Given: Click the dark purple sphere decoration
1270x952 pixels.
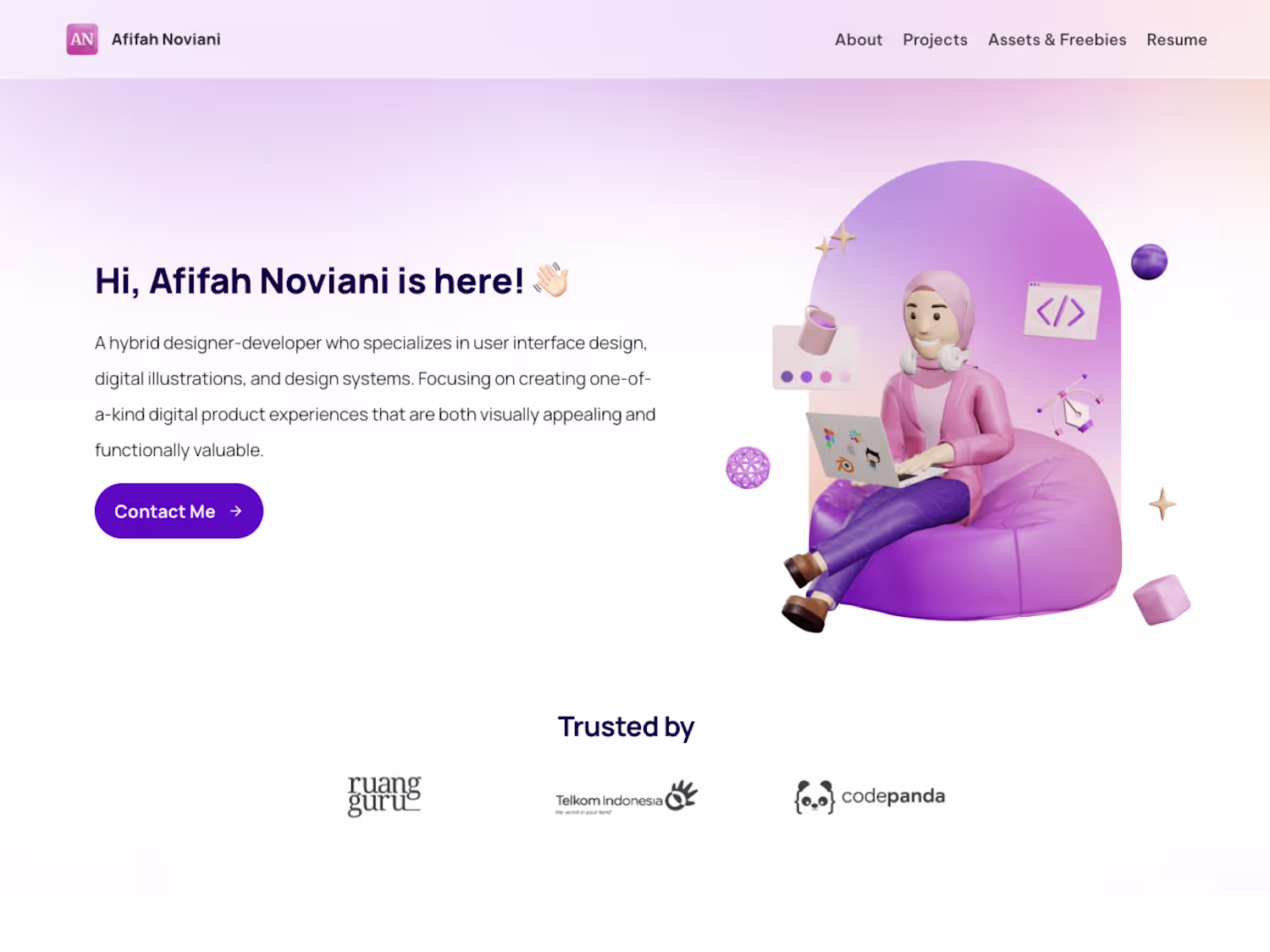Looking at the screenshot, I should coord(1149,261).
